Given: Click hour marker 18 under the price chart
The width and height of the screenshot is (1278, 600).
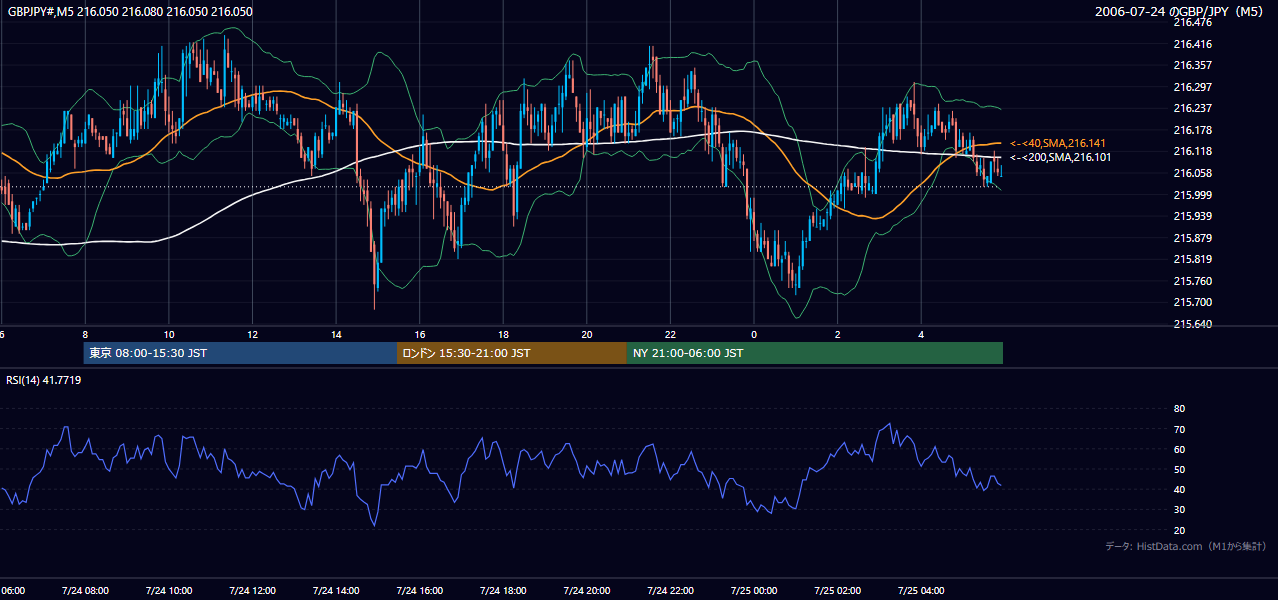Looking at the screenshot, I should [503, 335].
